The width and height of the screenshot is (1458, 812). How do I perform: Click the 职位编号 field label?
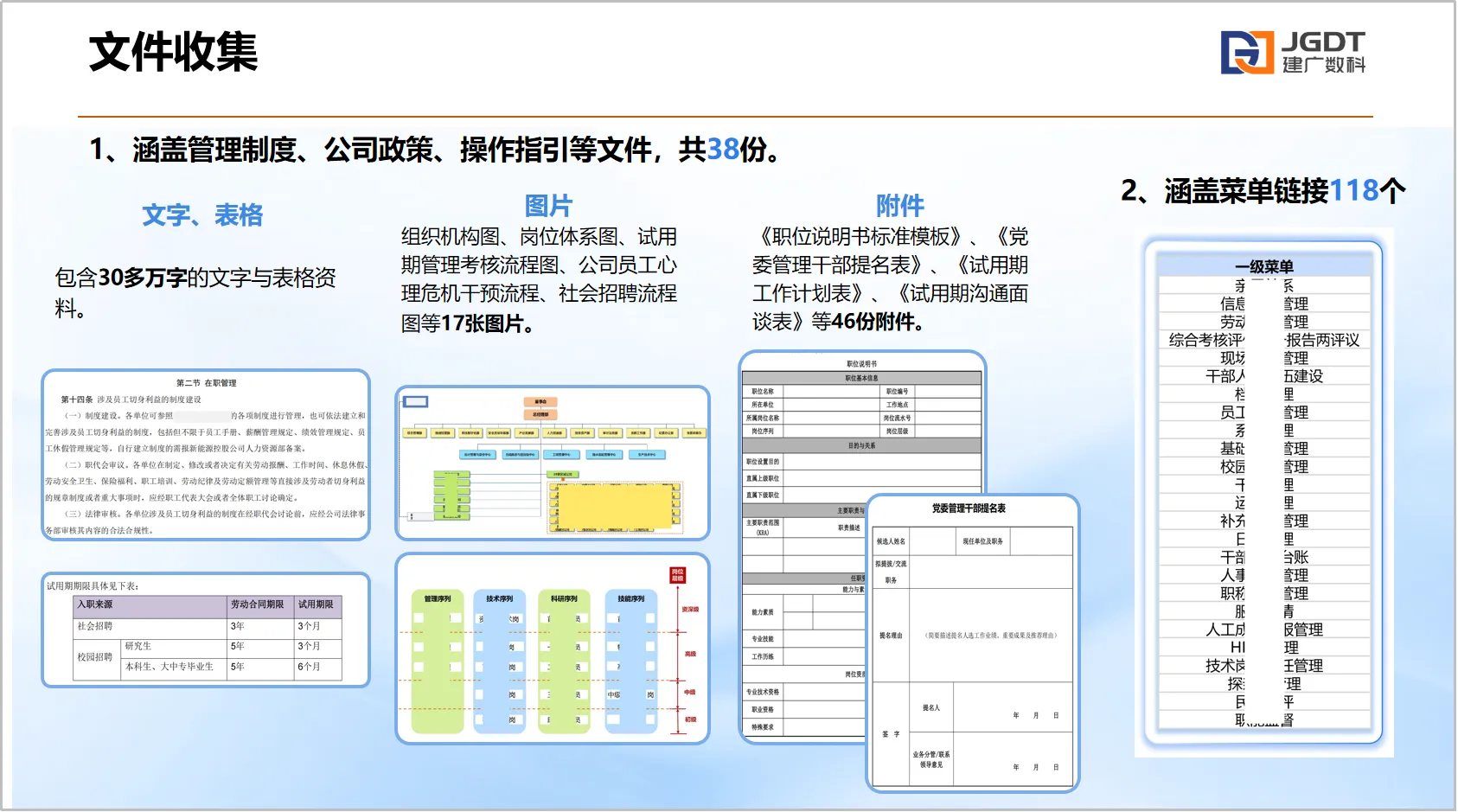pyautogui.click(x=898, y=392)
